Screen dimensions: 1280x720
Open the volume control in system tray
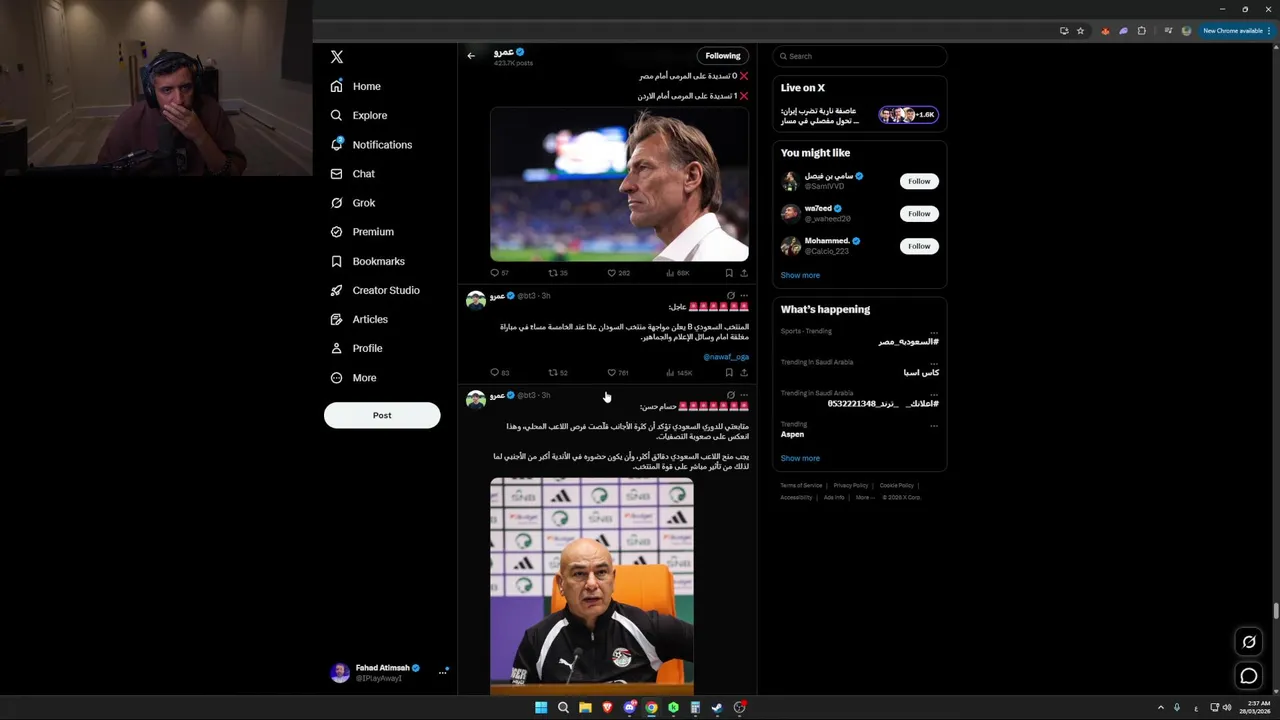tap(1227, 708)
